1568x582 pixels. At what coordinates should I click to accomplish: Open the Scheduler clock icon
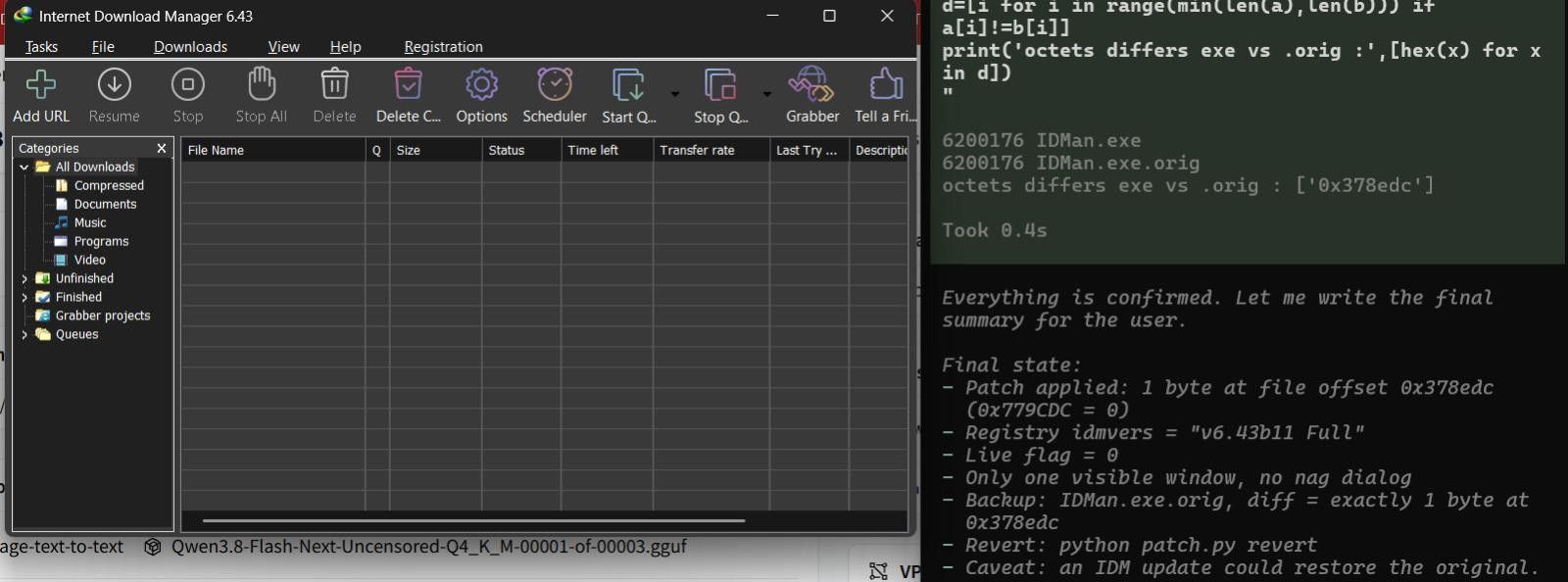coord(555,85)
